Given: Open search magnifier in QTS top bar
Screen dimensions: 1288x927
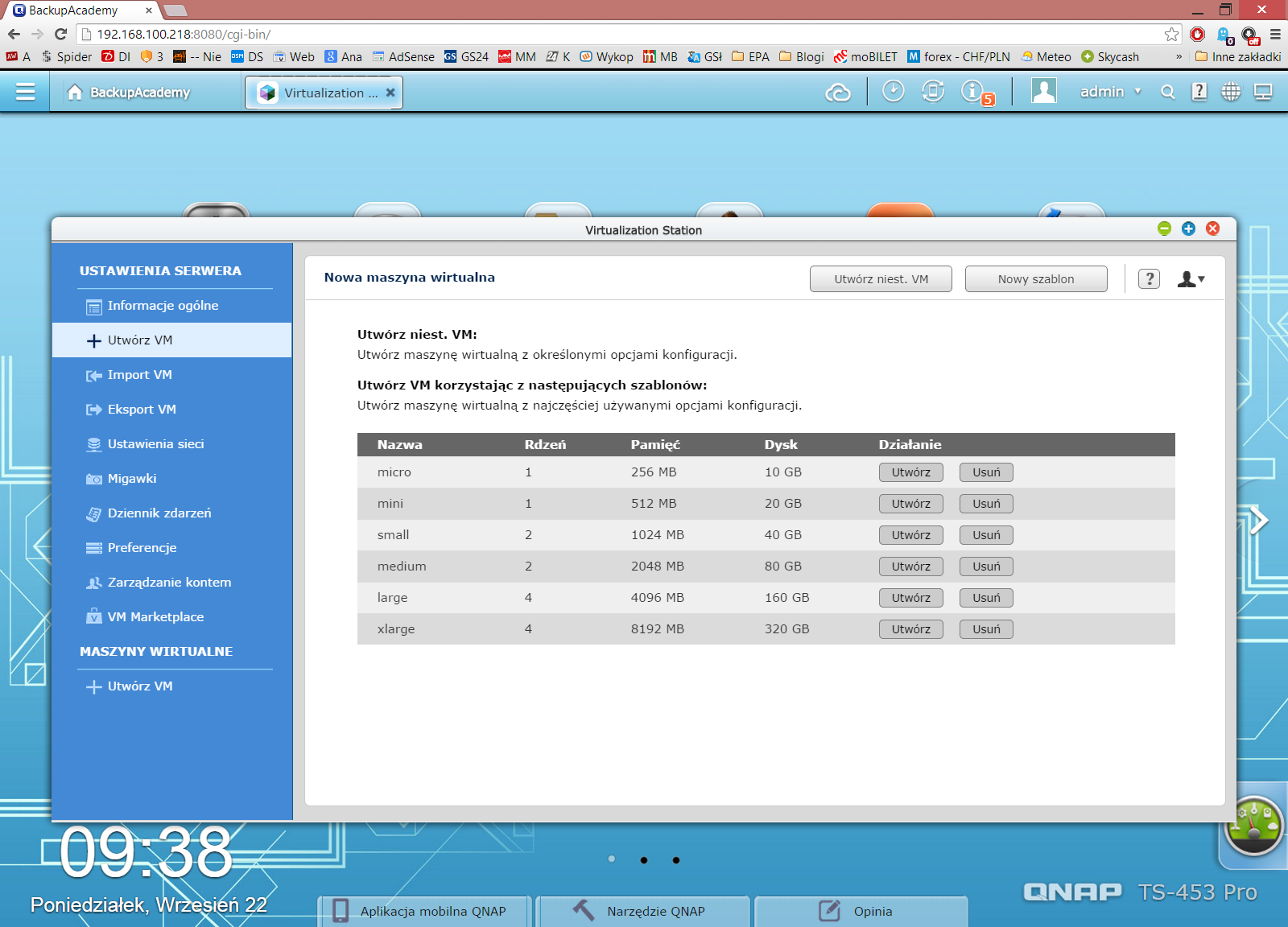Looking at the screenshot, I should [1167, 93].
